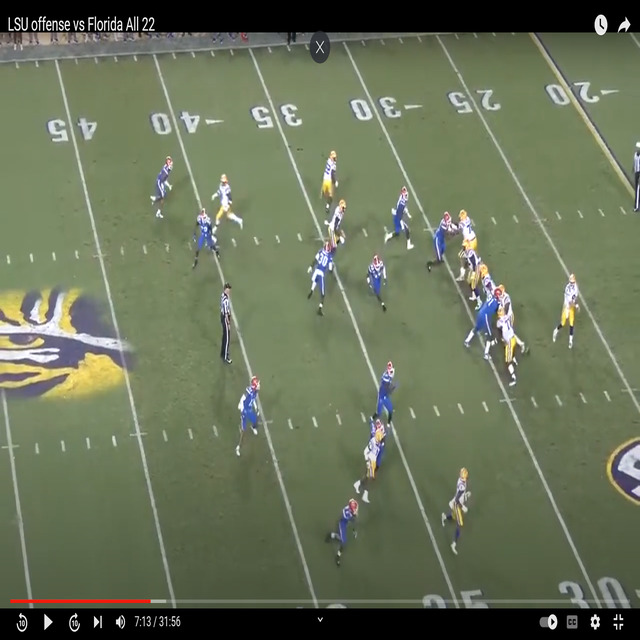Click the Watch Later clock icon
This screenshot has height=640, width=640.
pos(600,25)
